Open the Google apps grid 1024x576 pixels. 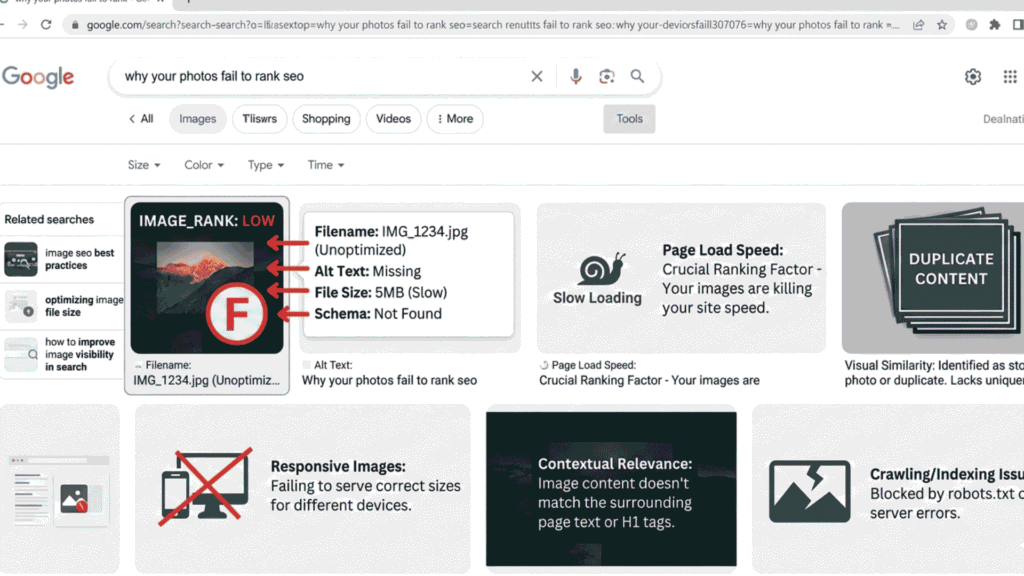click(1010, 77)
